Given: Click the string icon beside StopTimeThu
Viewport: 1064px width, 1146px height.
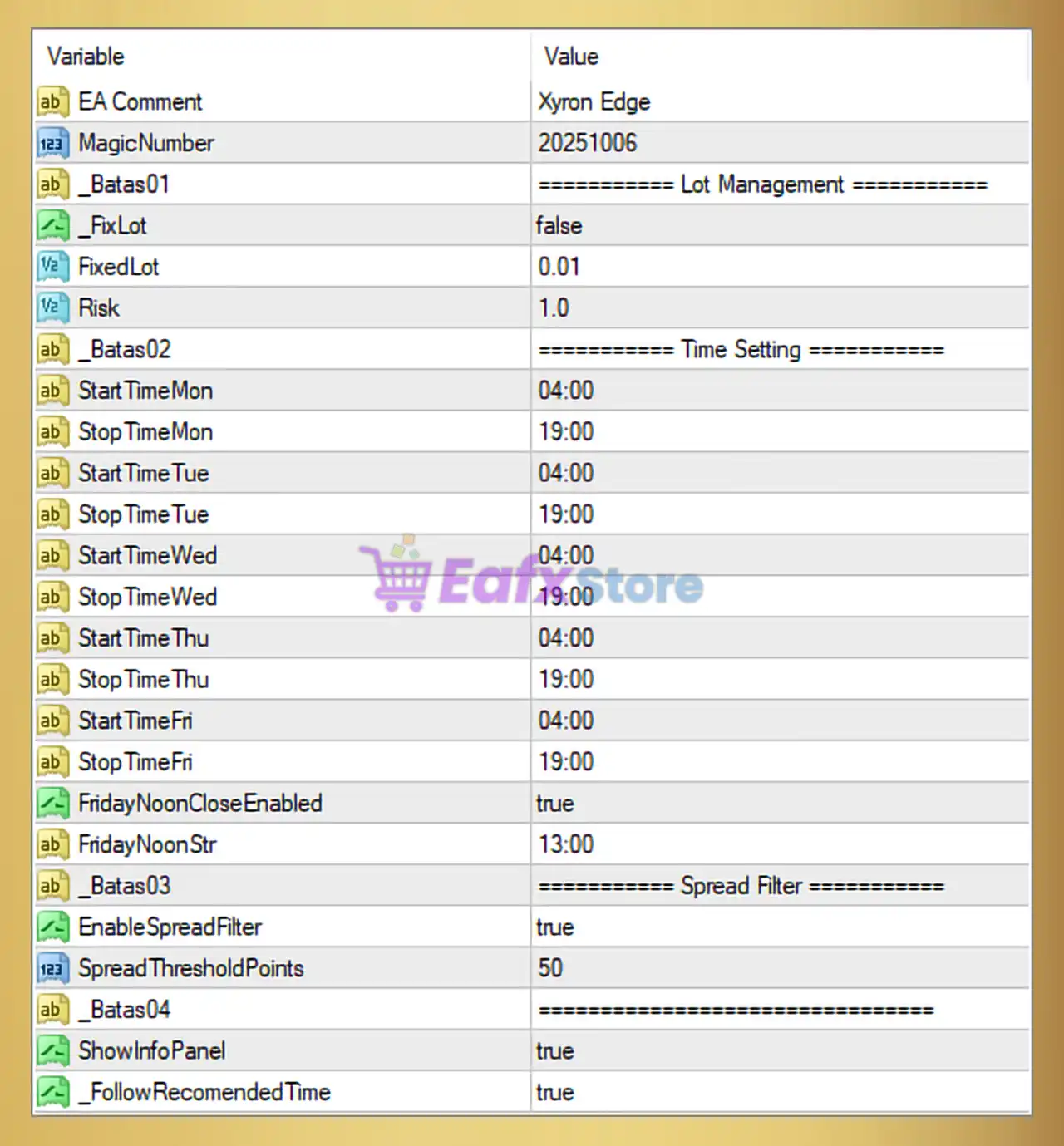Looking at the screenshot, I should pos(52,679).
